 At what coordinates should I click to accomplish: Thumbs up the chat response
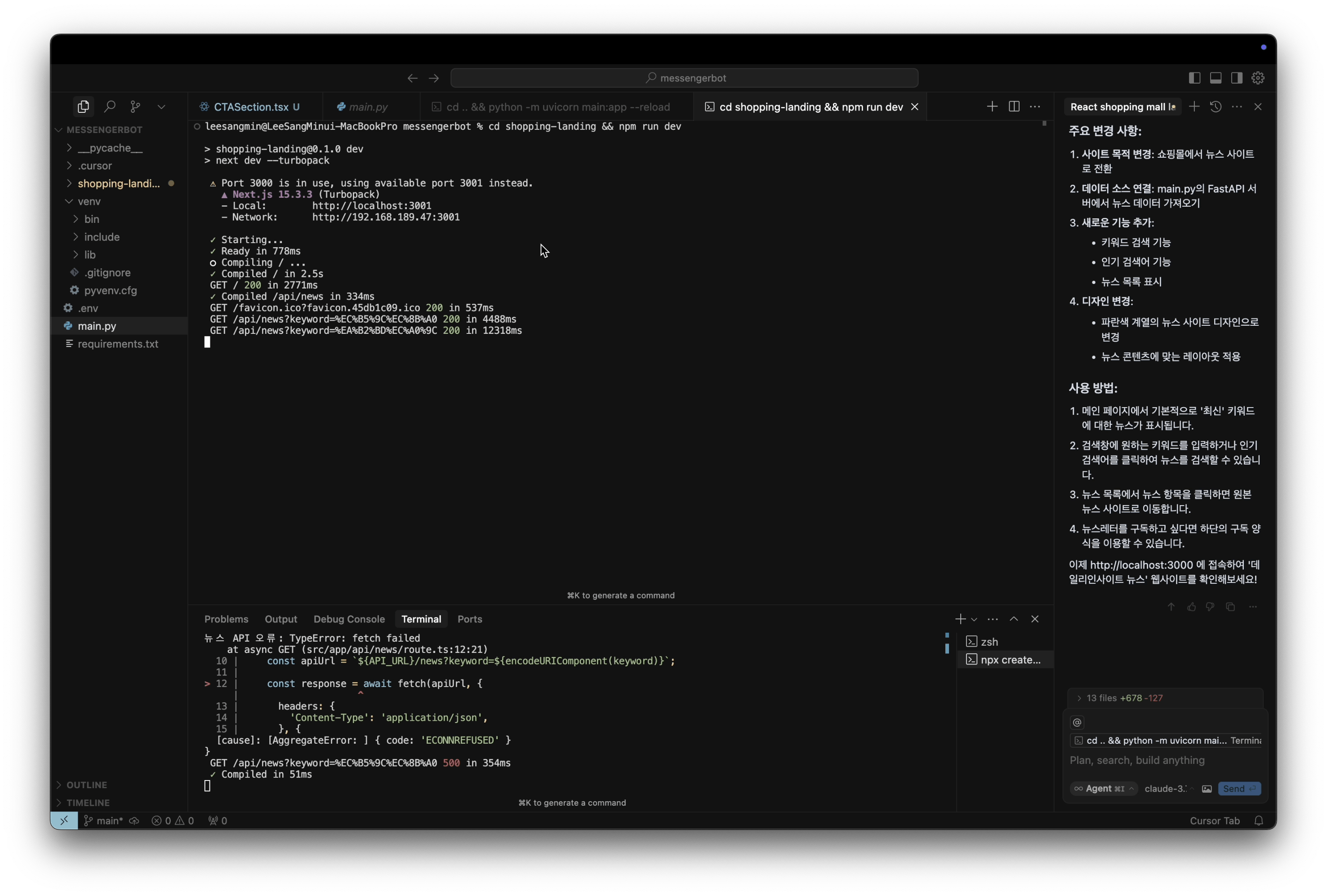(x=1192, y=607)
